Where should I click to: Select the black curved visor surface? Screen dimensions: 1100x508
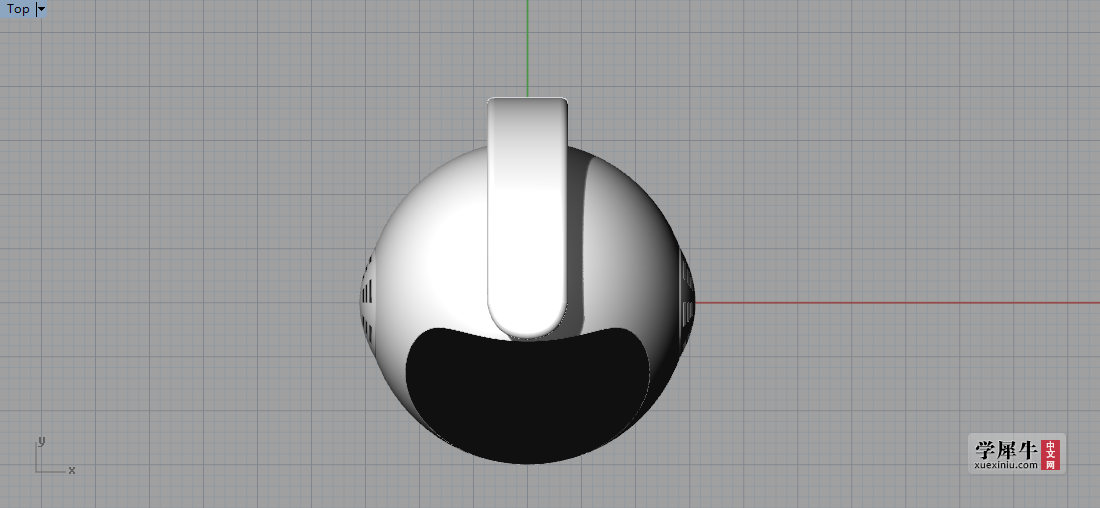pos(528,395)
